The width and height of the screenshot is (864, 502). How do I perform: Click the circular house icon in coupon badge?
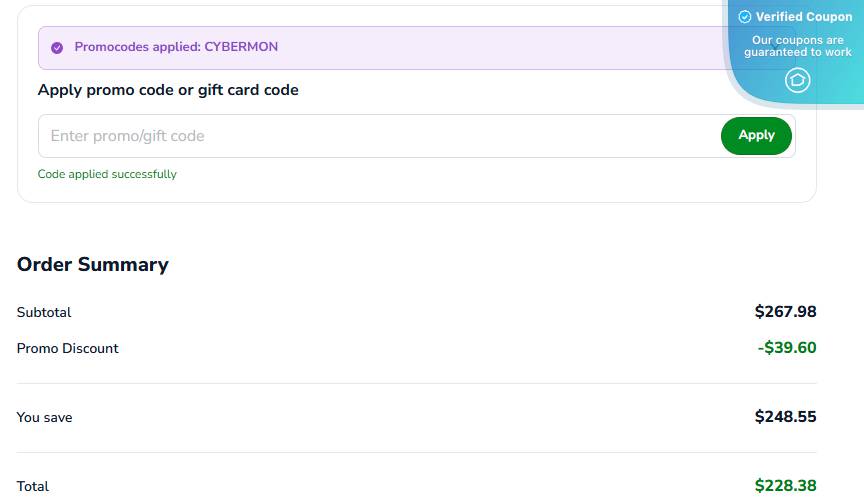point(797,80)
